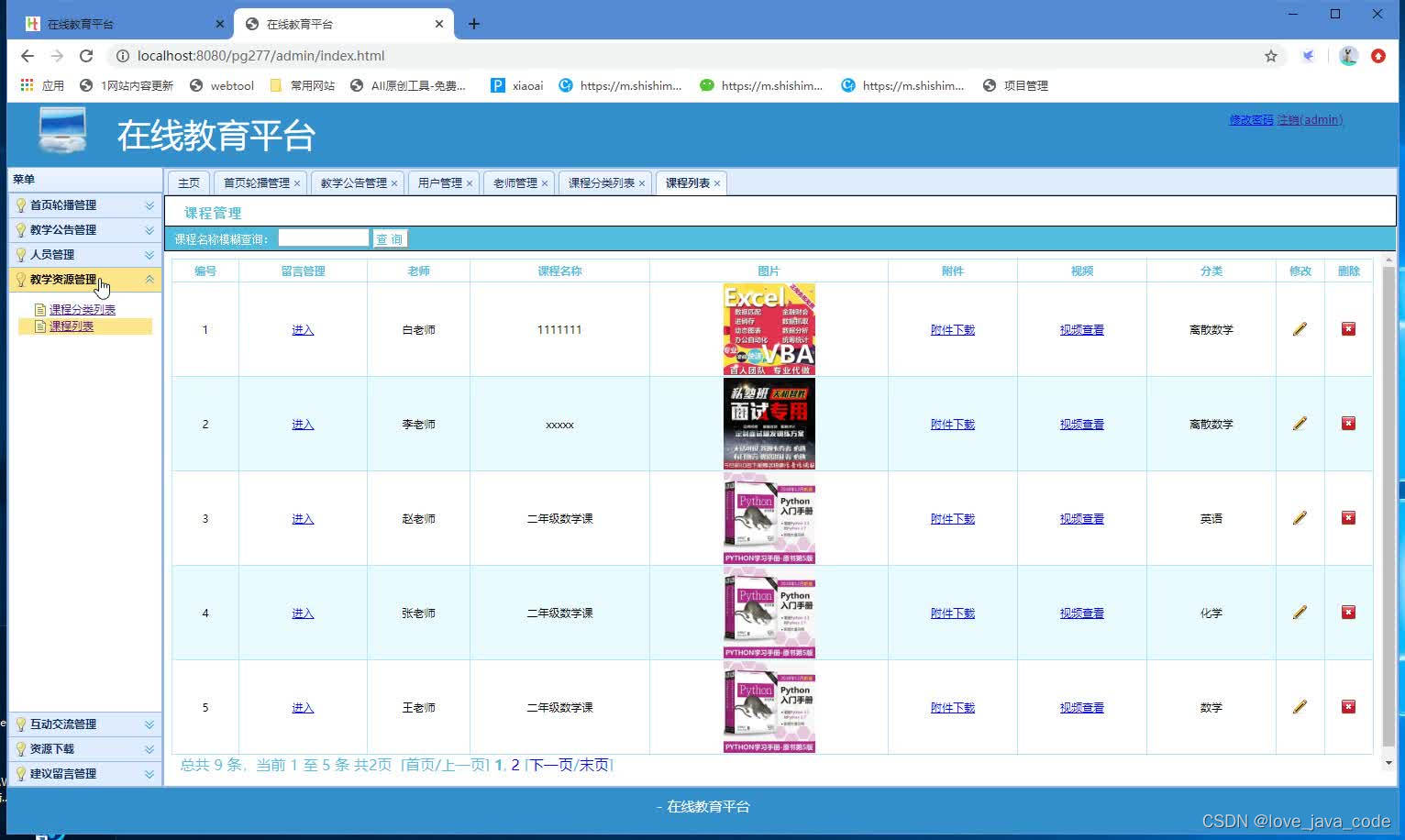Close the 用户管理 tab

click(470, 183)
